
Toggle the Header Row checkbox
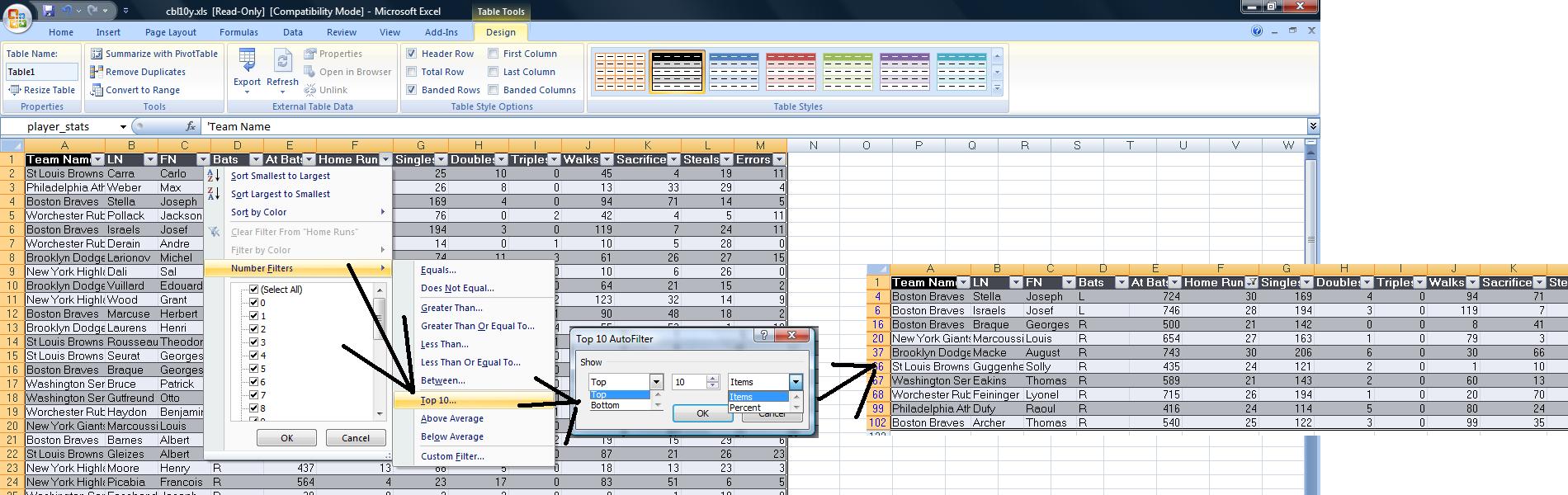coord(411,54)
